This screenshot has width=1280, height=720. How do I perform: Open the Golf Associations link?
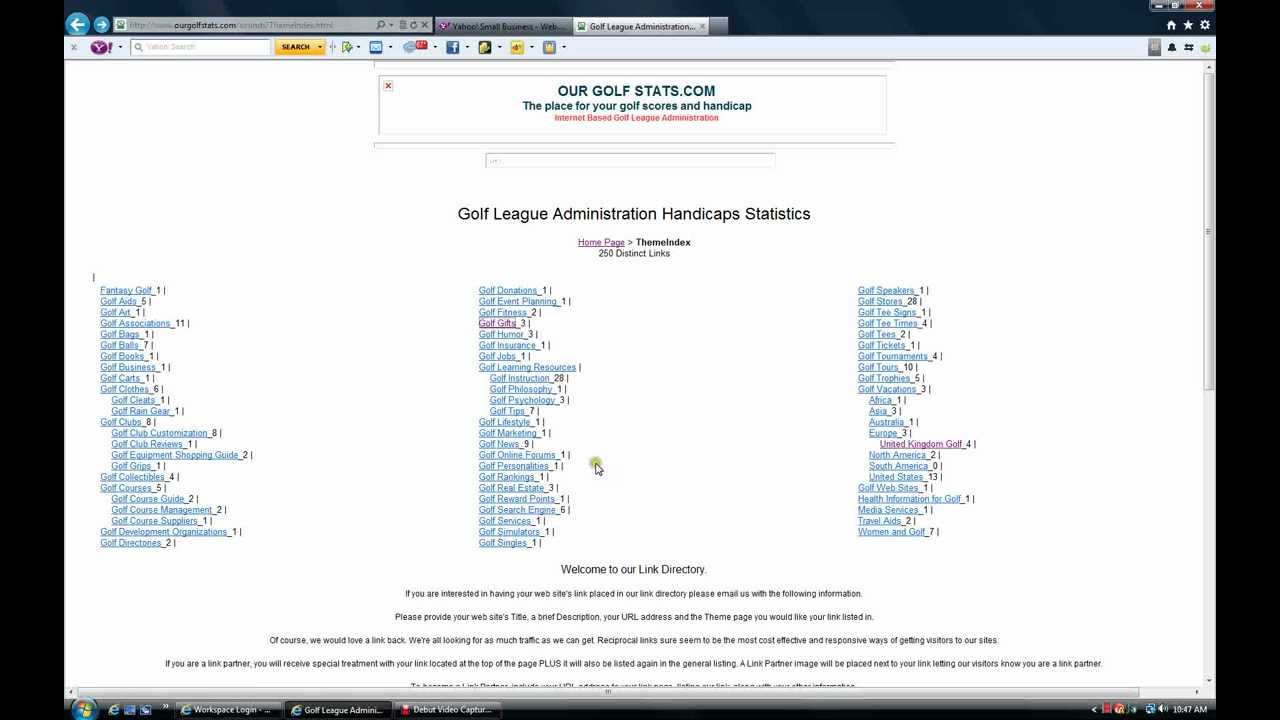coord(136,323)
